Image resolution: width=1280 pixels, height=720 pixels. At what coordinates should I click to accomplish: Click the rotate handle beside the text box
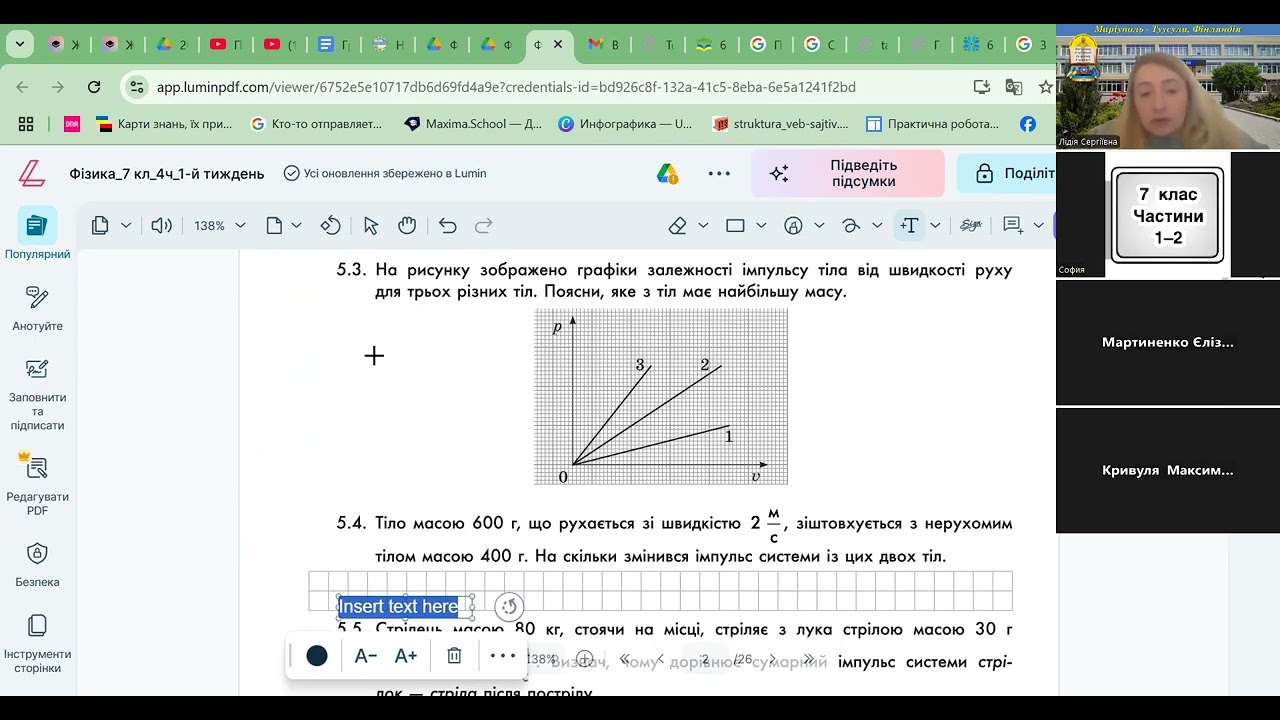(x=509, y=606)
